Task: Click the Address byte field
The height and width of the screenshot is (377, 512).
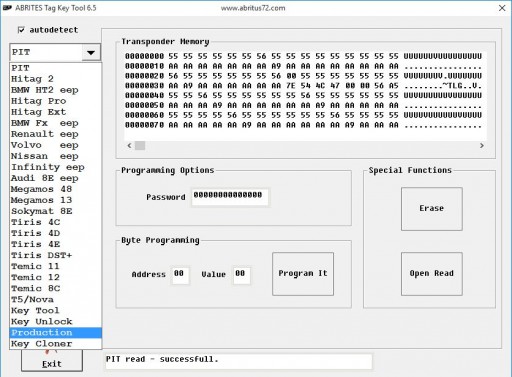Action: (180, 275)
